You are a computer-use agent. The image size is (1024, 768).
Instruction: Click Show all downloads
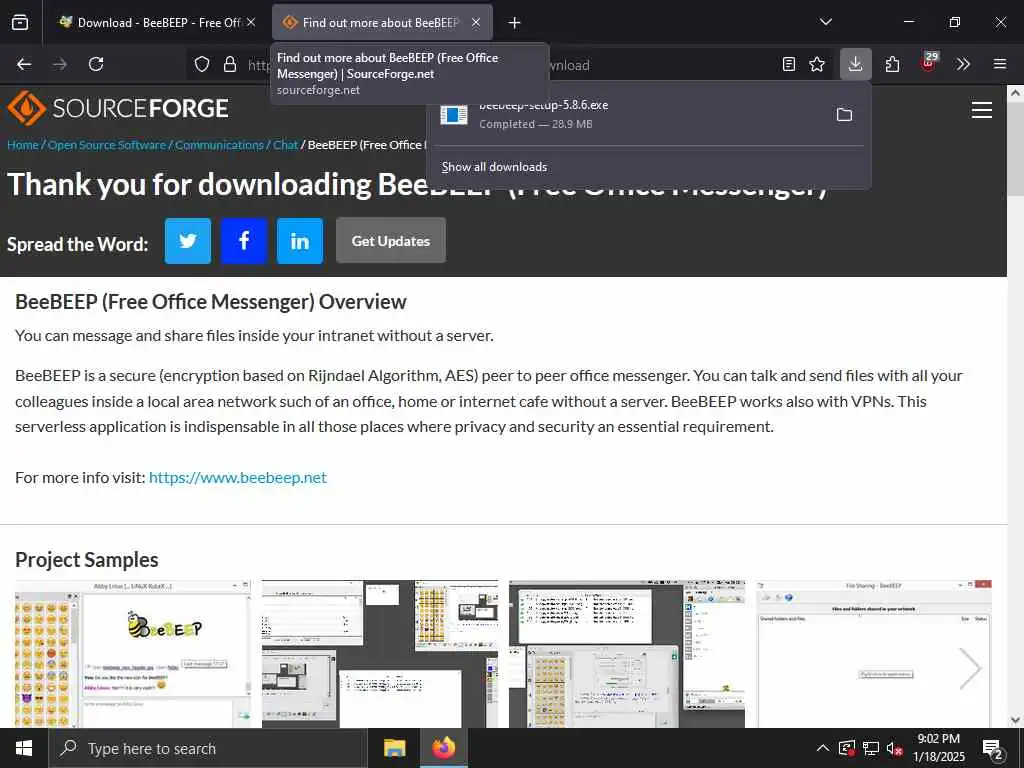click(494, 167)
